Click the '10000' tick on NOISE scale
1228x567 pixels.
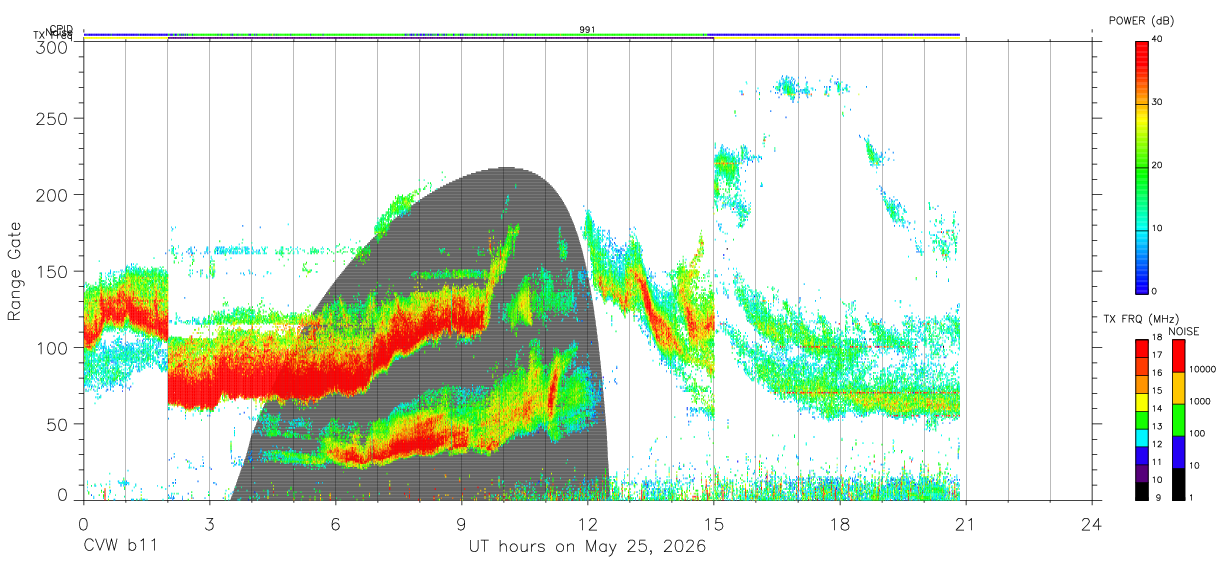1204,369
